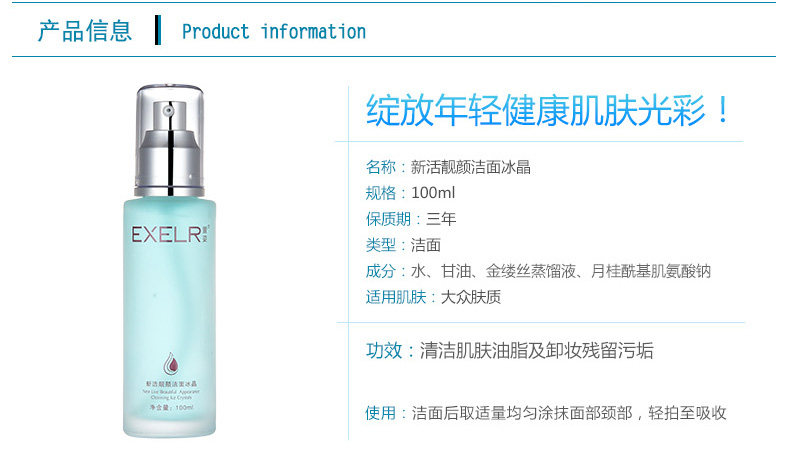Click the transparent bottle cap
The height and width of the screenshot is (456, 790).
point(170,141)
